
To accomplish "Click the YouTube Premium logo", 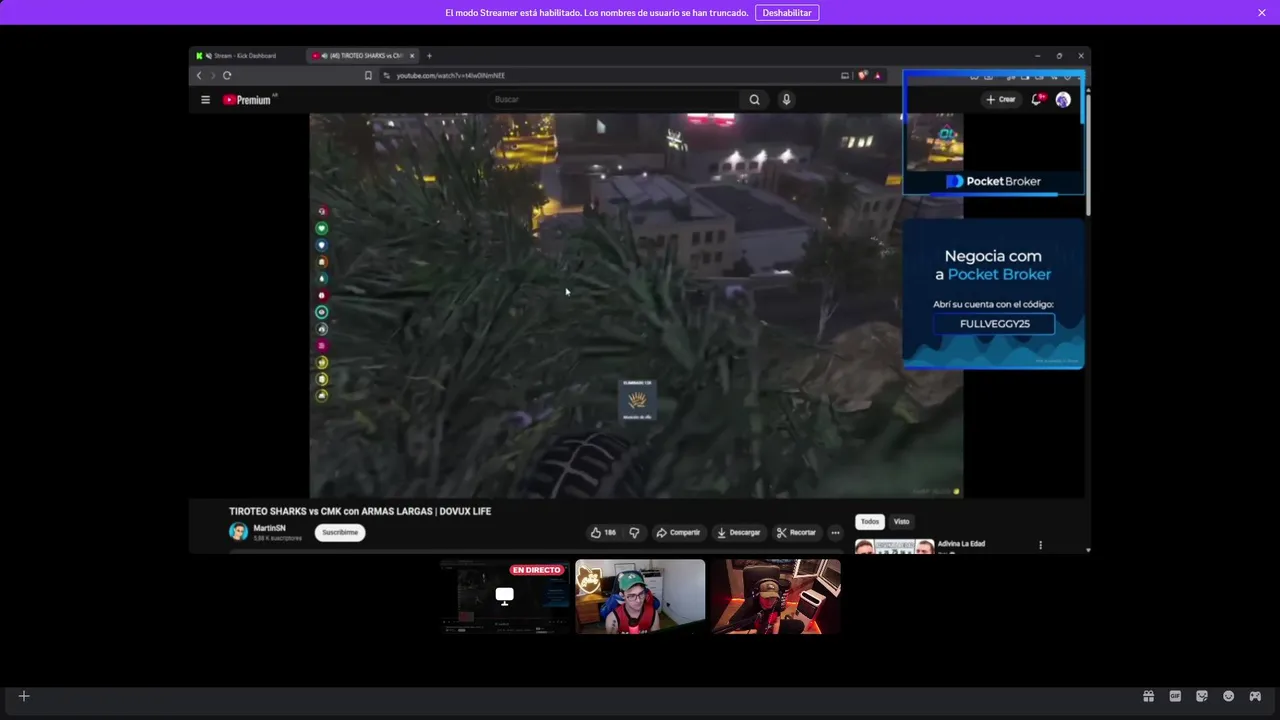I will (248, 100).
